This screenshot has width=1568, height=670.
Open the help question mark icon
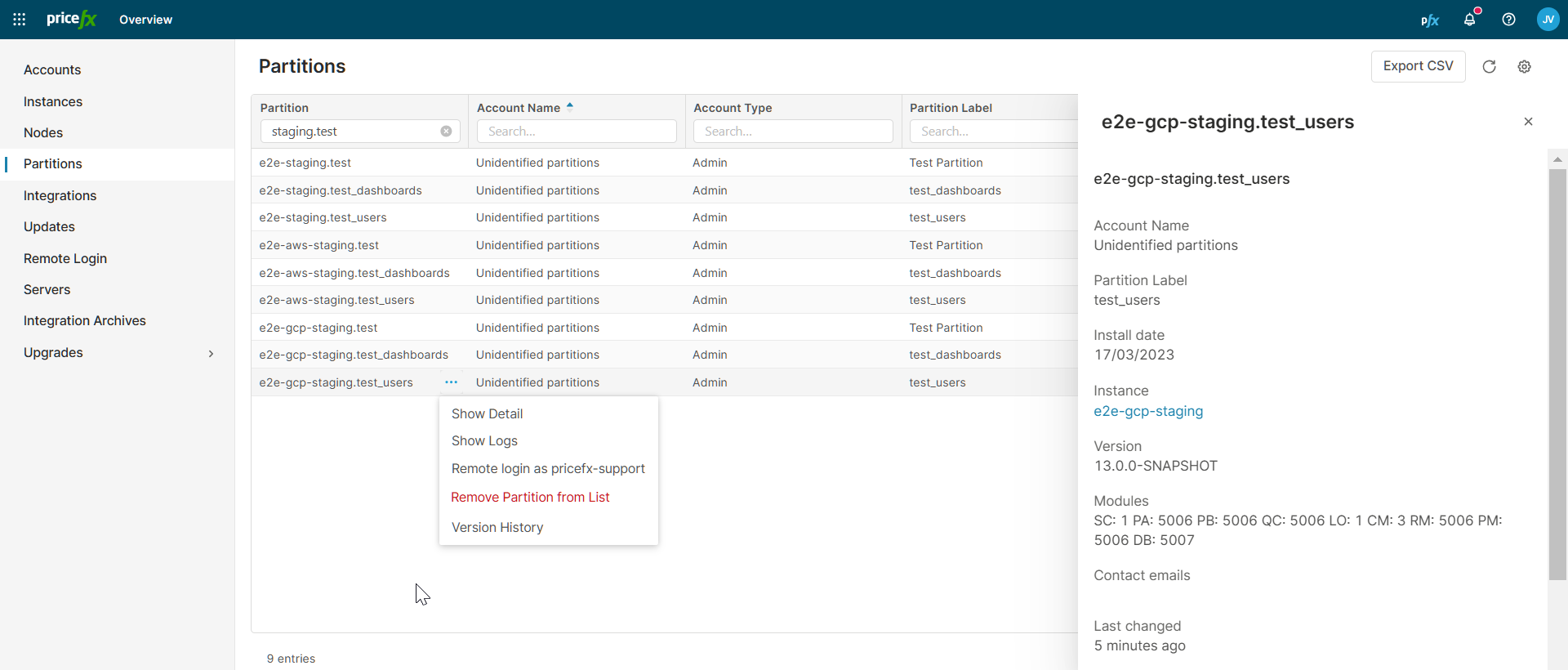(x=1508, y=20)
